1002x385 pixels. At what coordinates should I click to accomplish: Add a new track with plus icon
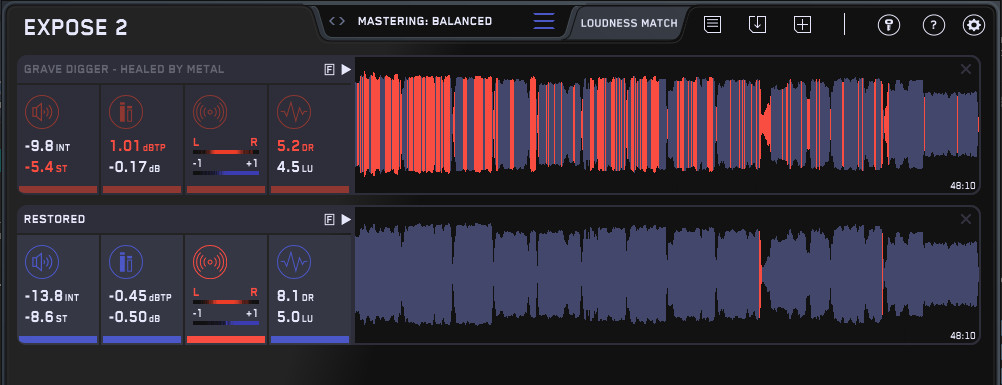pos(803,25)
